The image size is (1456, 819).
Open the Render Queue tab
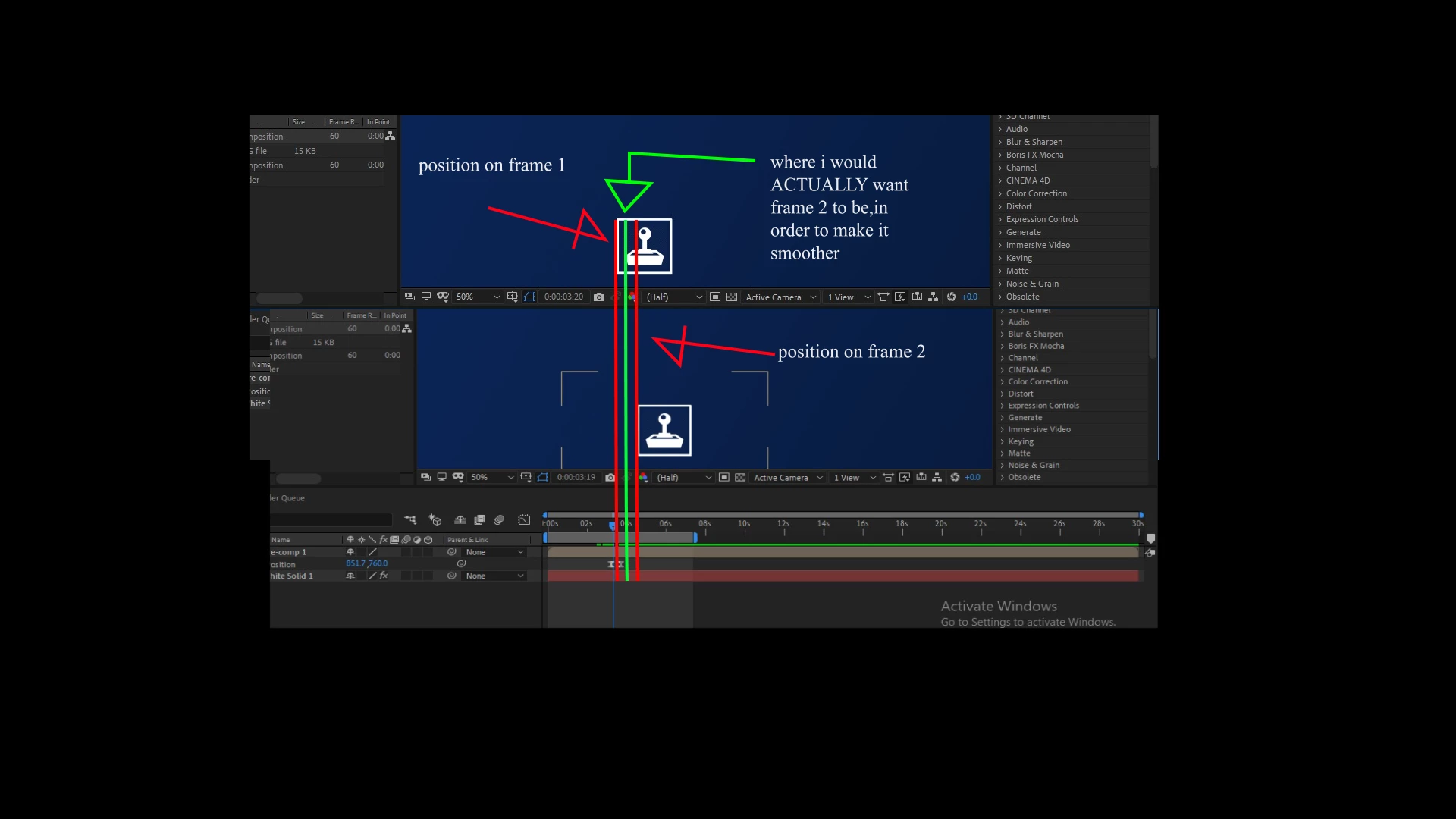click(287, 498)
